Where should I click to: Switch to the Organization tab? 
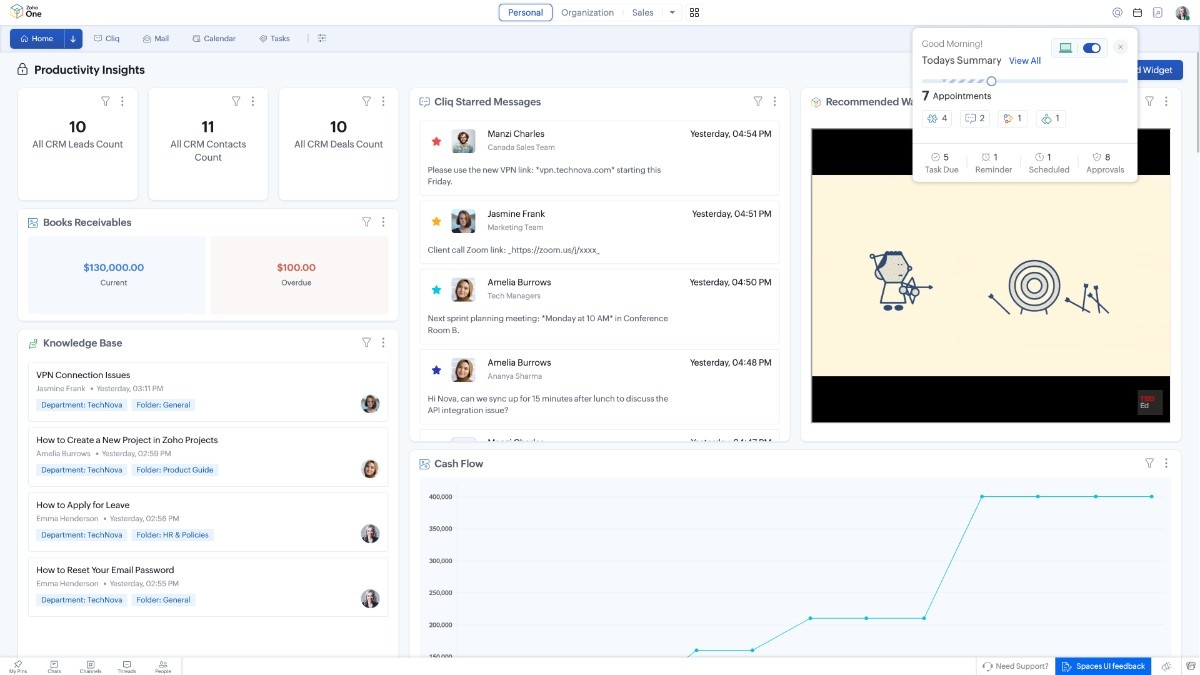coord(587,13)
